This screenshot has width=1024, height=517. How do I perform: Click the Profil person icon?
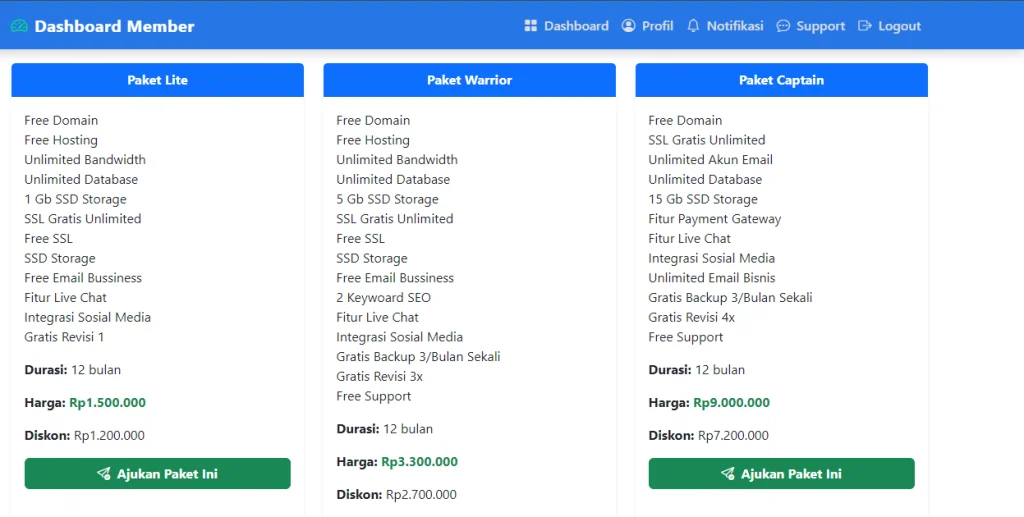[628, 26]
